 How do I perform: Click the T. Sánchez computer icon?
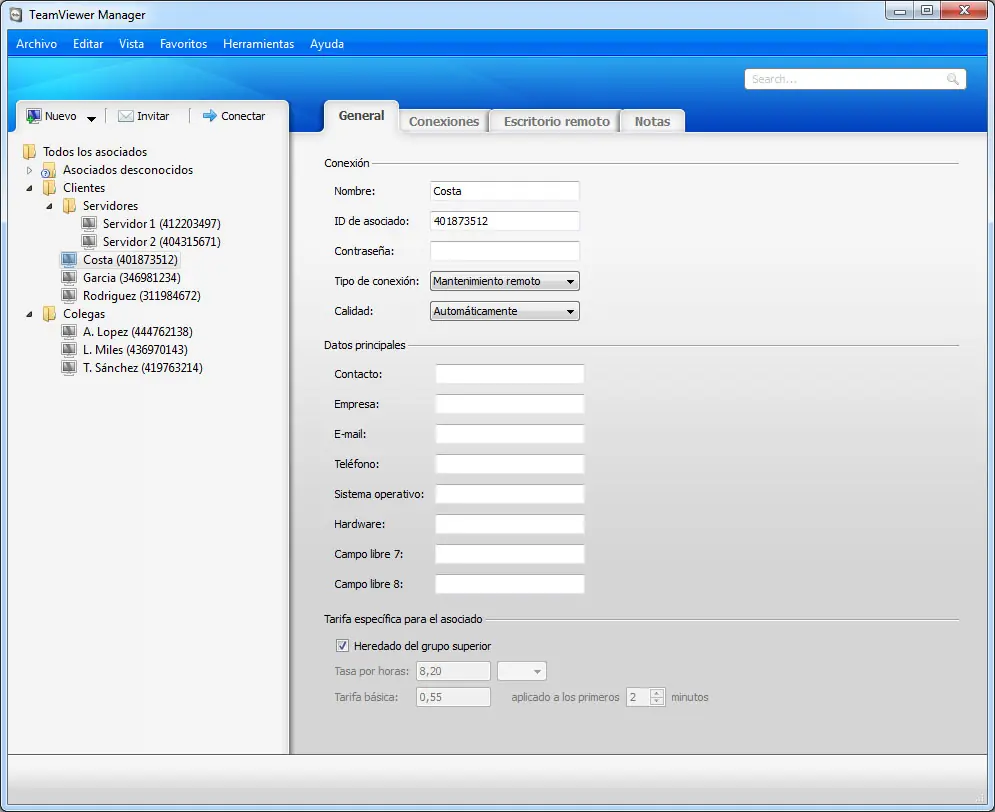tap(69, 368)
